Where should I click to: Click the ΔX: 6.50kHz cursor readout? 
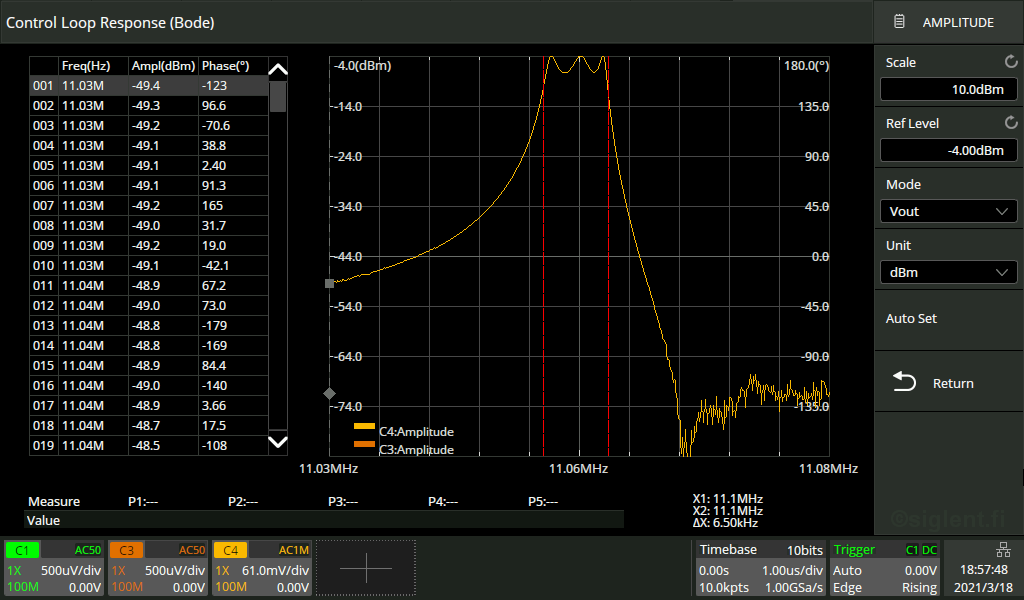(726, 523)
